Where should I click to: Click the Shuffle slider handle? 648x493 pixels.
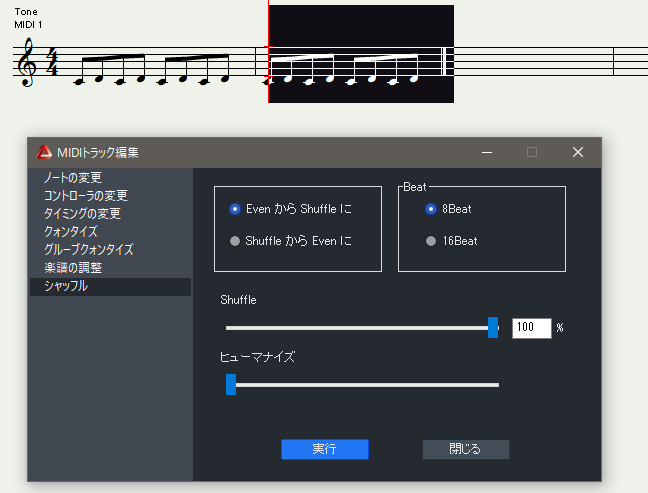coord(493,328)
